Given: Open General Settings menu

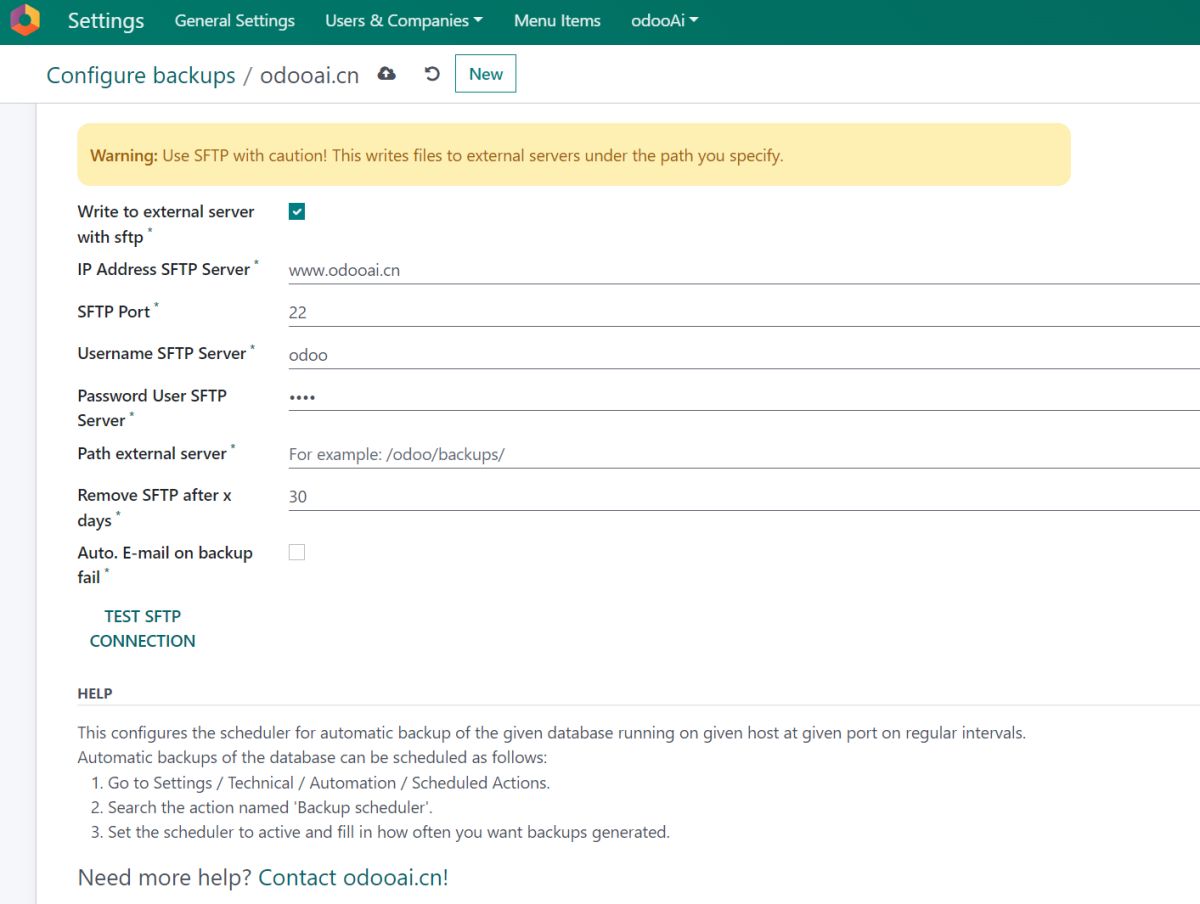Looking at the screenshot, I should click(234, 21).
